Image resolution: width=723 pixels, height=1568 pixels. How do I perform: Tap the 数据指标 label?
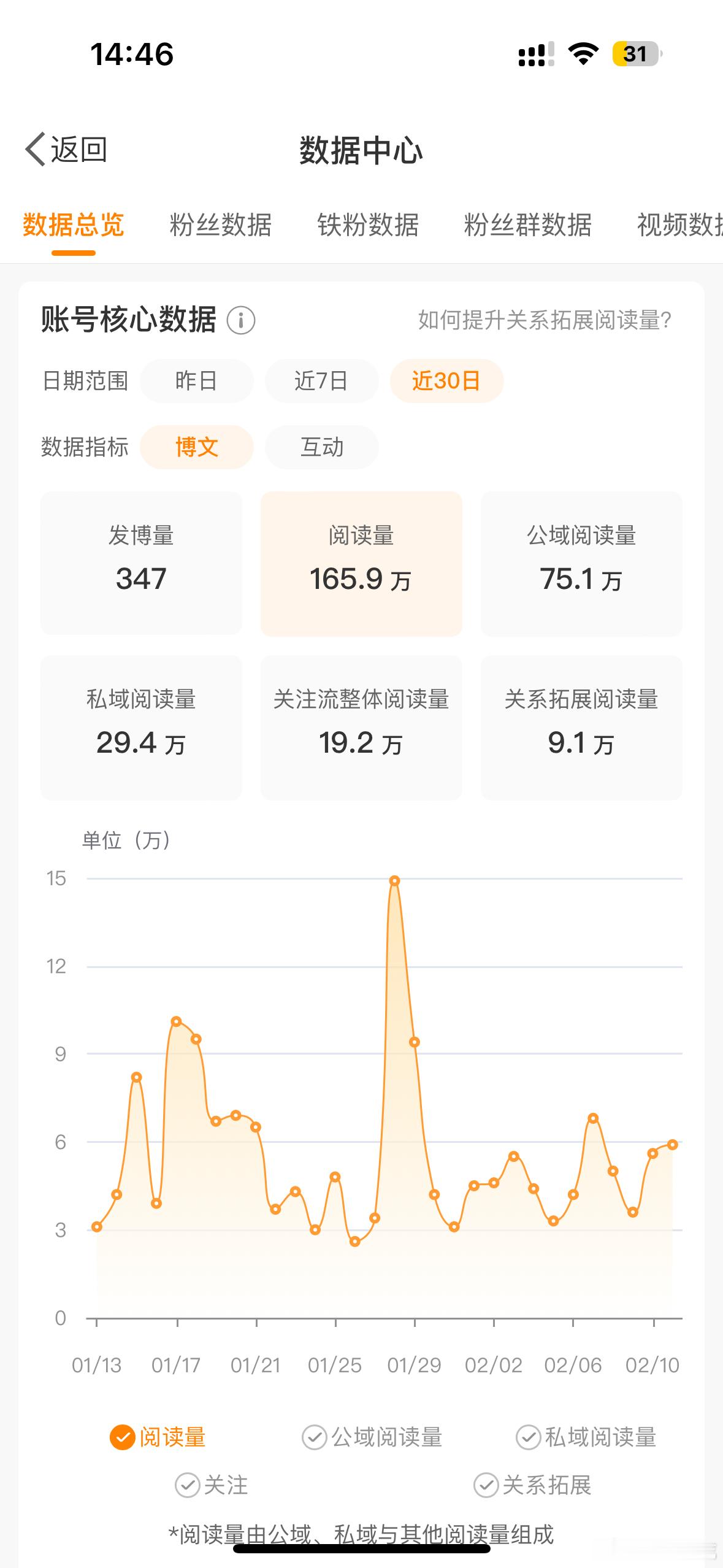point(85,447)
